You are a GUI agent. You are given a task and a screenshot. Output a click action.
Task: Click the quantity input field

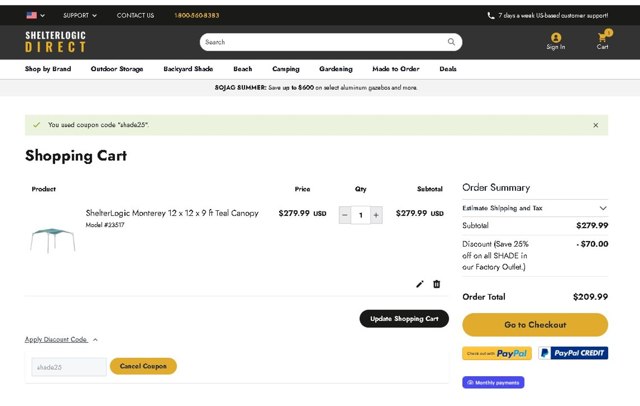(360, 215)
